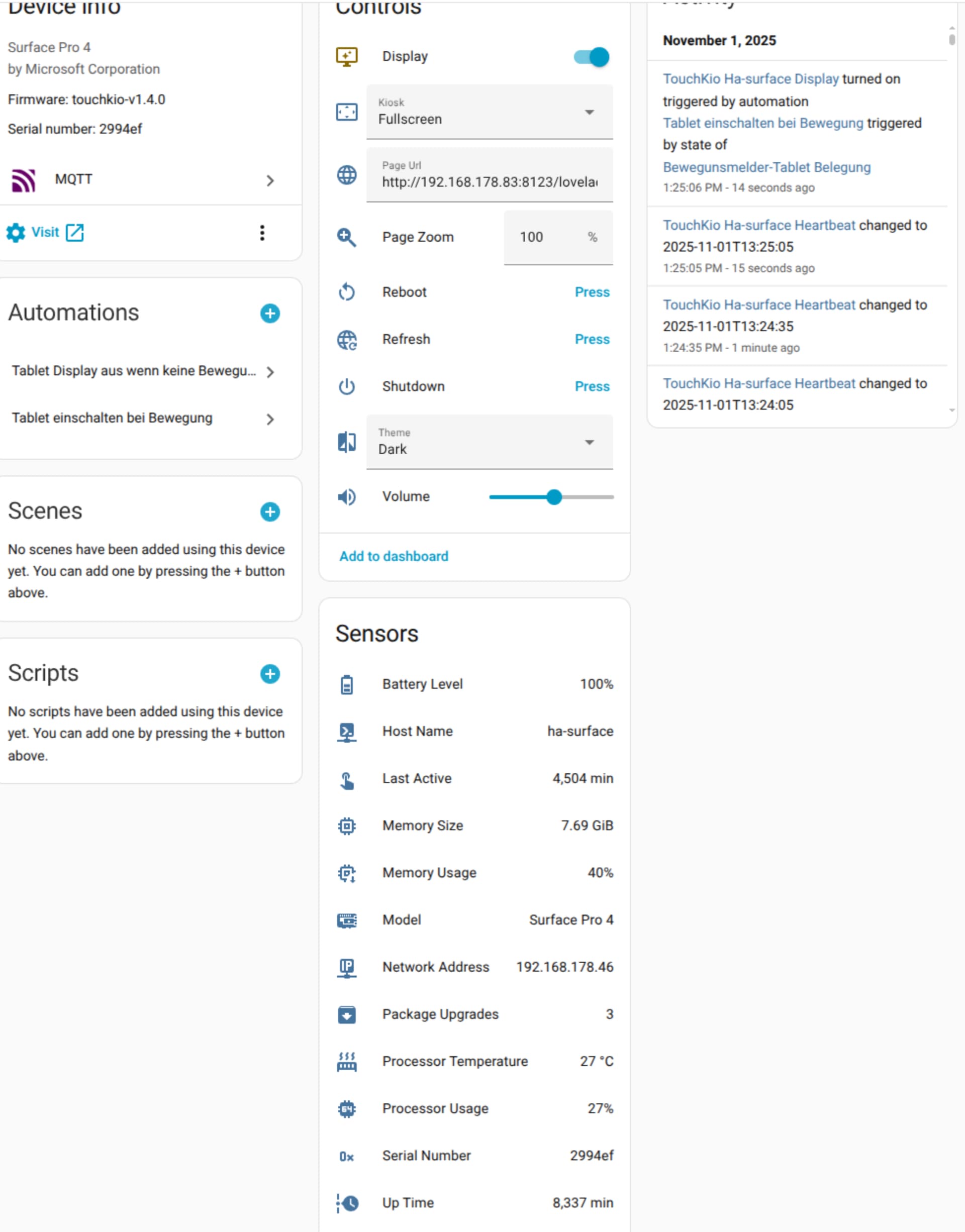Adjust the Volume slider

pos(554,497)
